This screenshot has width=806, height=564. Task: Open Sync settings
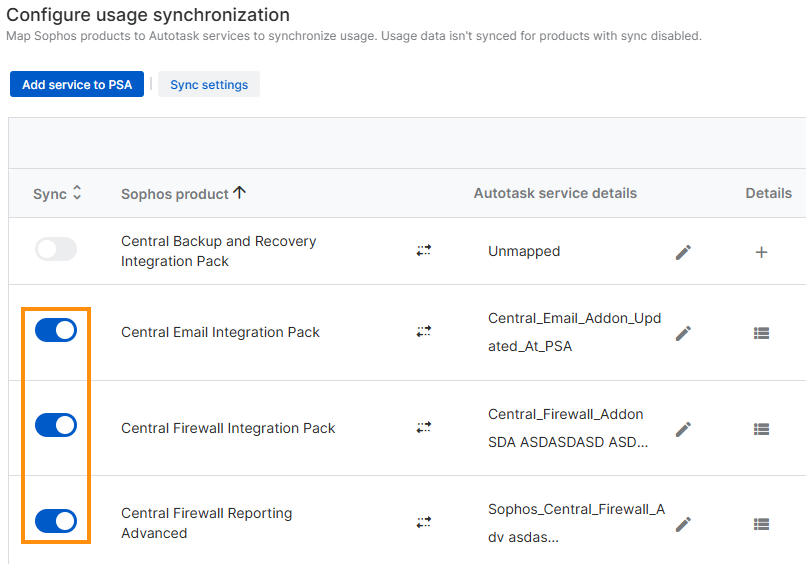pos(209,85)
